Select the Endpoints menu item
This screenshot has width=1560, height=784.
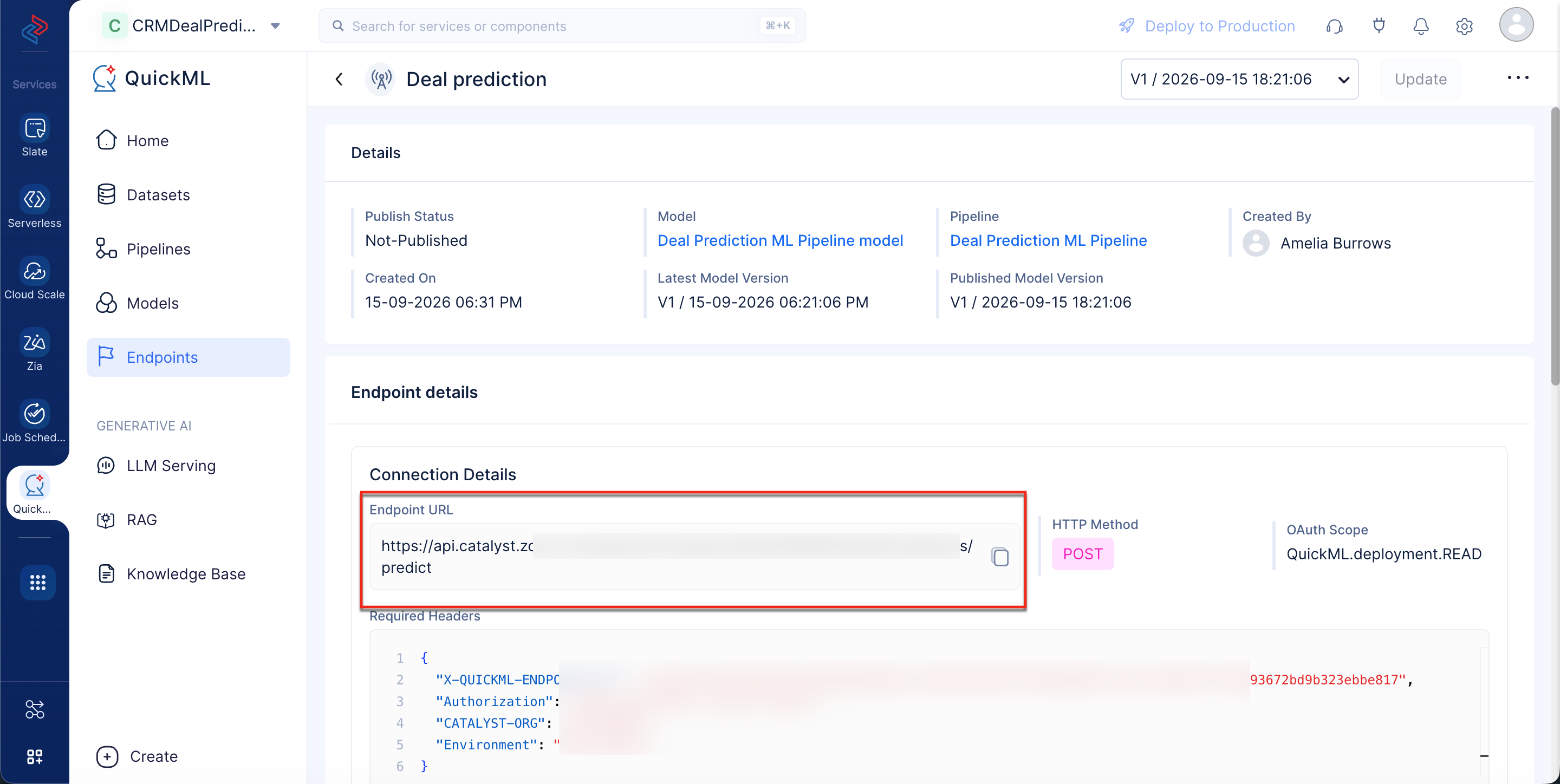(x=188, y=357)
